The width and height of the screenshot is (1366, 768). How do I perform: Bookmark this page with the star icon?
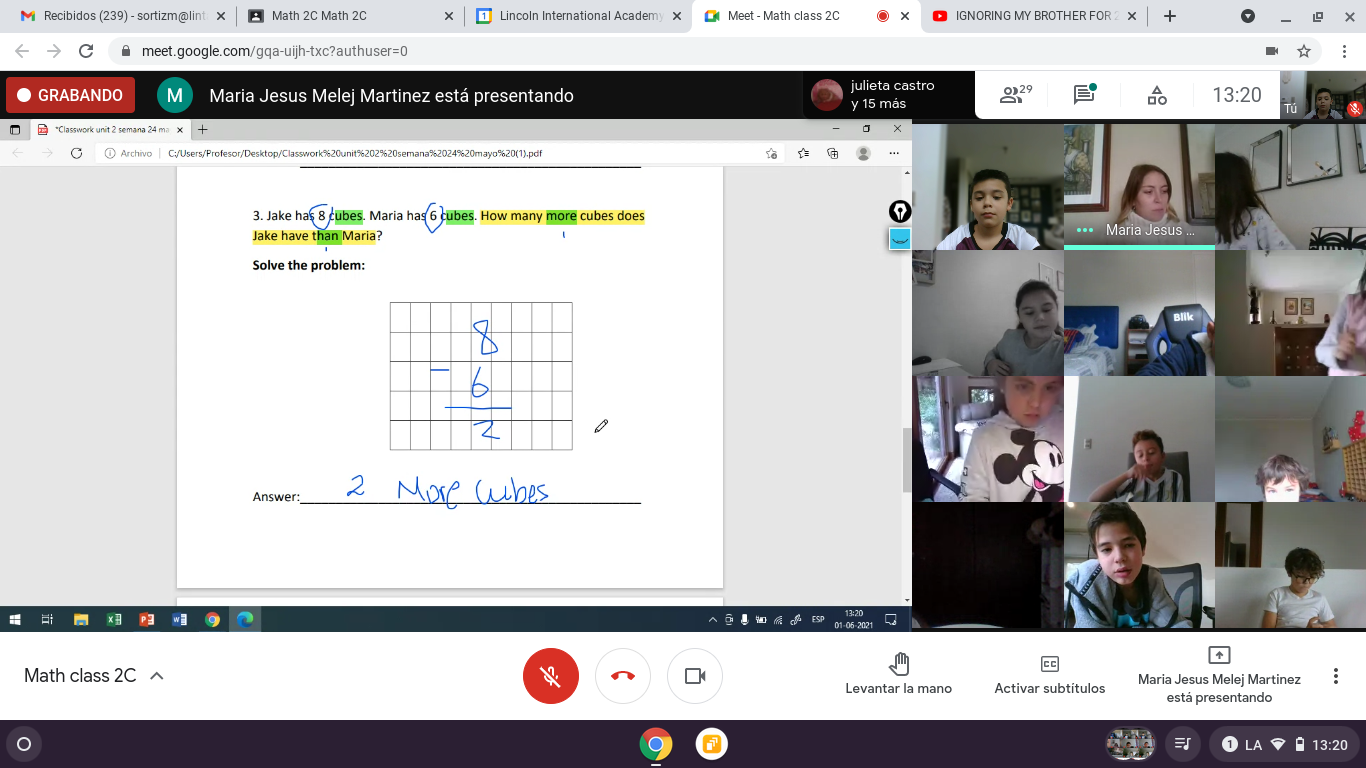[x=1304, y=51]
